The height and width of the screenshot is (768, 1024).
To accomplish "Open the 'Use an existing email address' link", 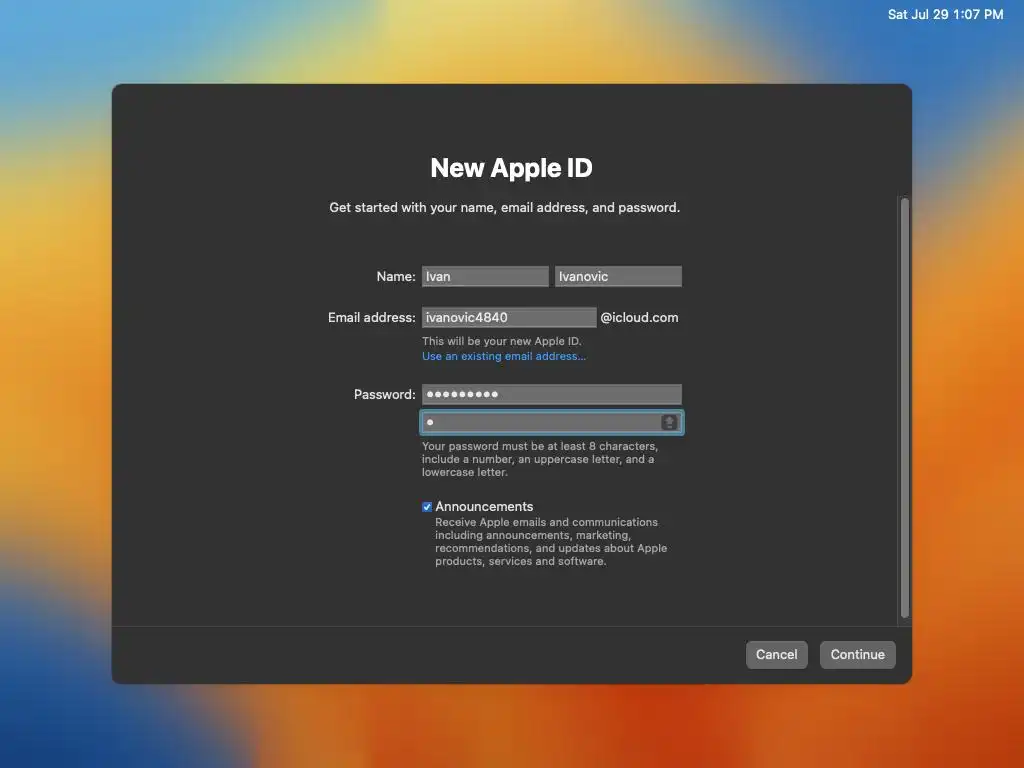I will coord(504,356).
